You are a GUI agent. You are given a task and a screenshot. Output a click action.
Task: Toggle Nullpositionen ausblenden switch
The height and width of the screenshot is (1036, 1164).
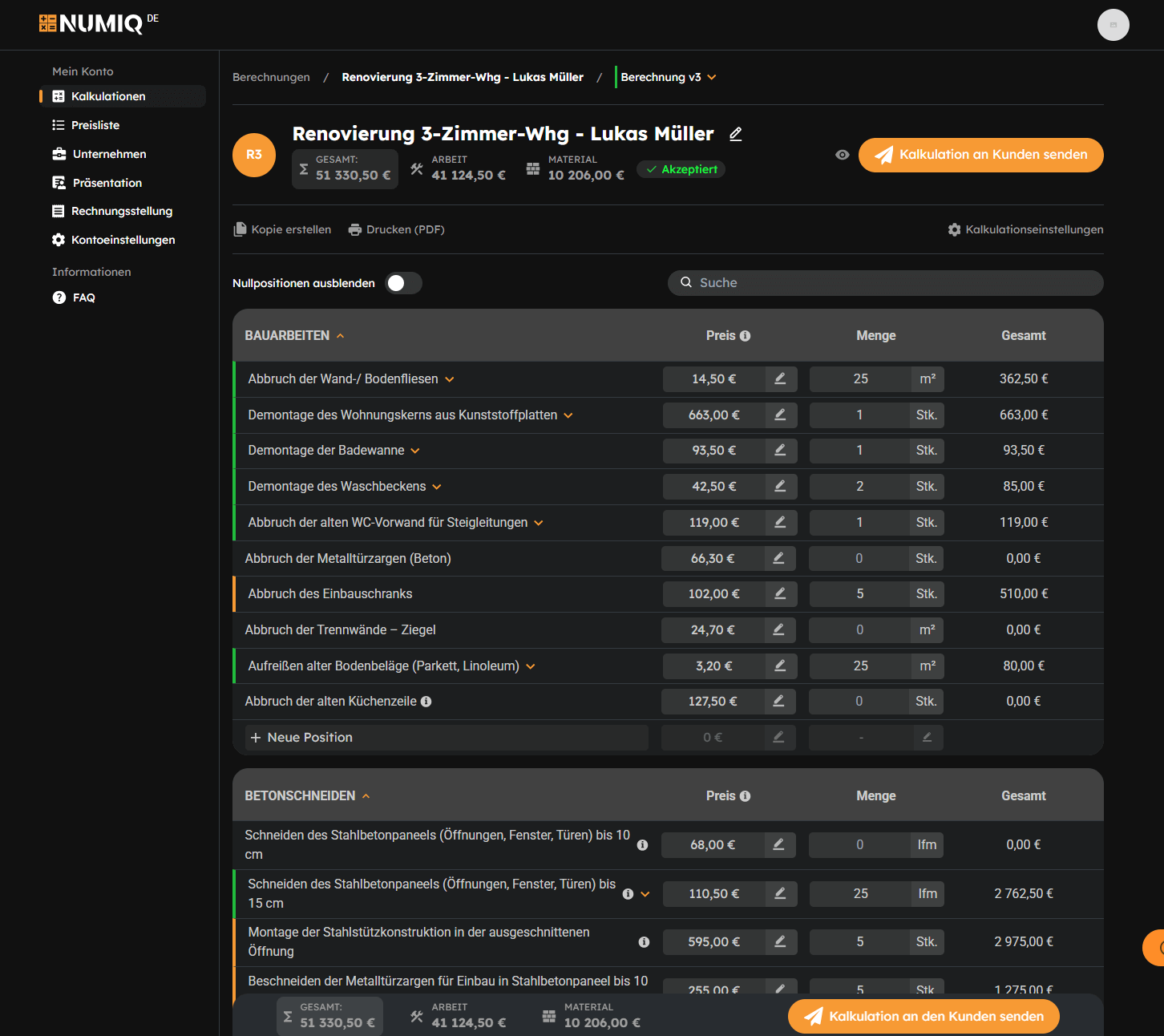point(403,283)
